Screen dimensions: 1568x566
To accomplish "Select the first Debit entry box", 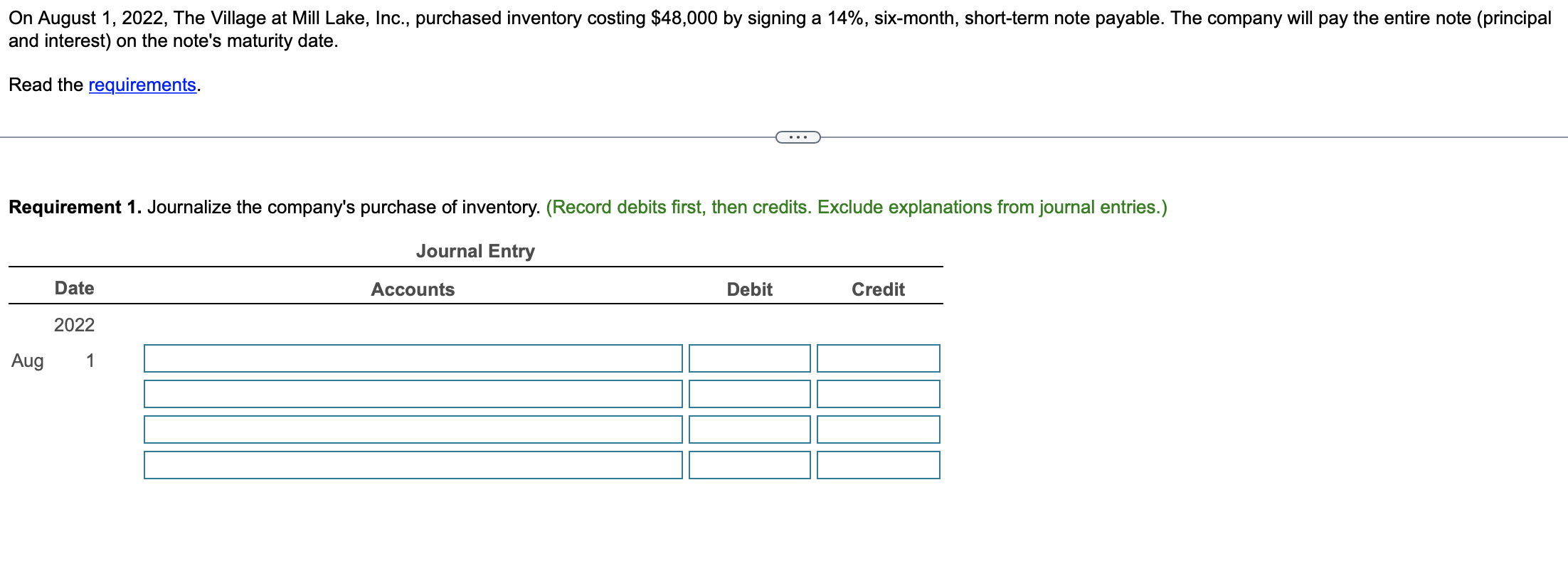I will point(748,358).
